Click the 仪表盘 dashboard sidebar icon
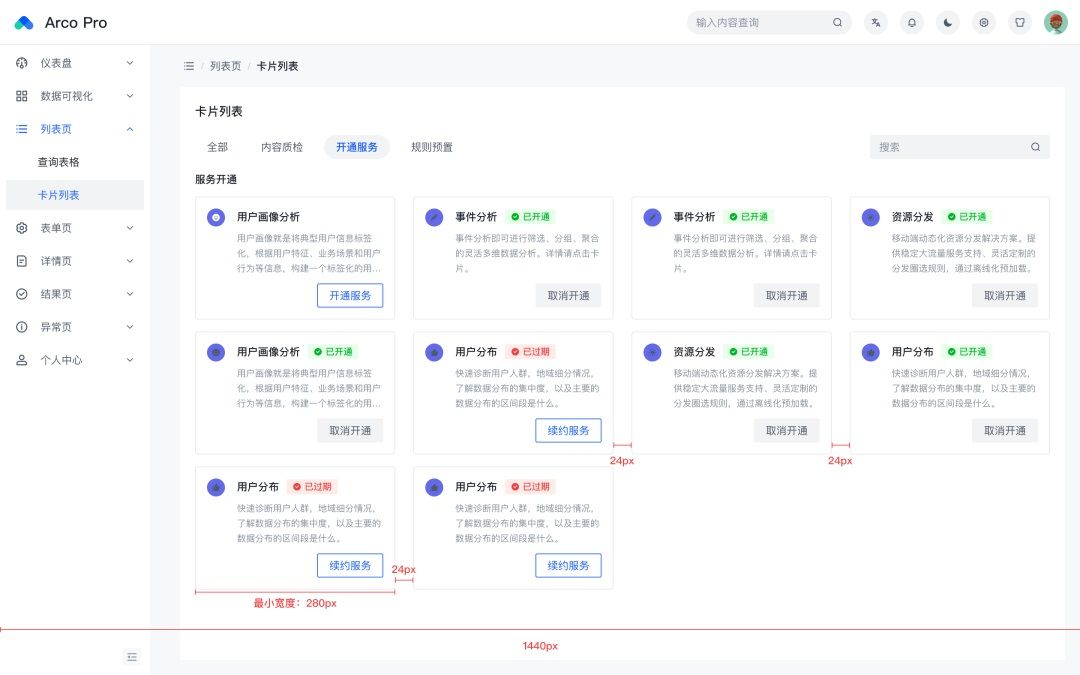This screenshot has height=675, width=1080. [22, 63]
